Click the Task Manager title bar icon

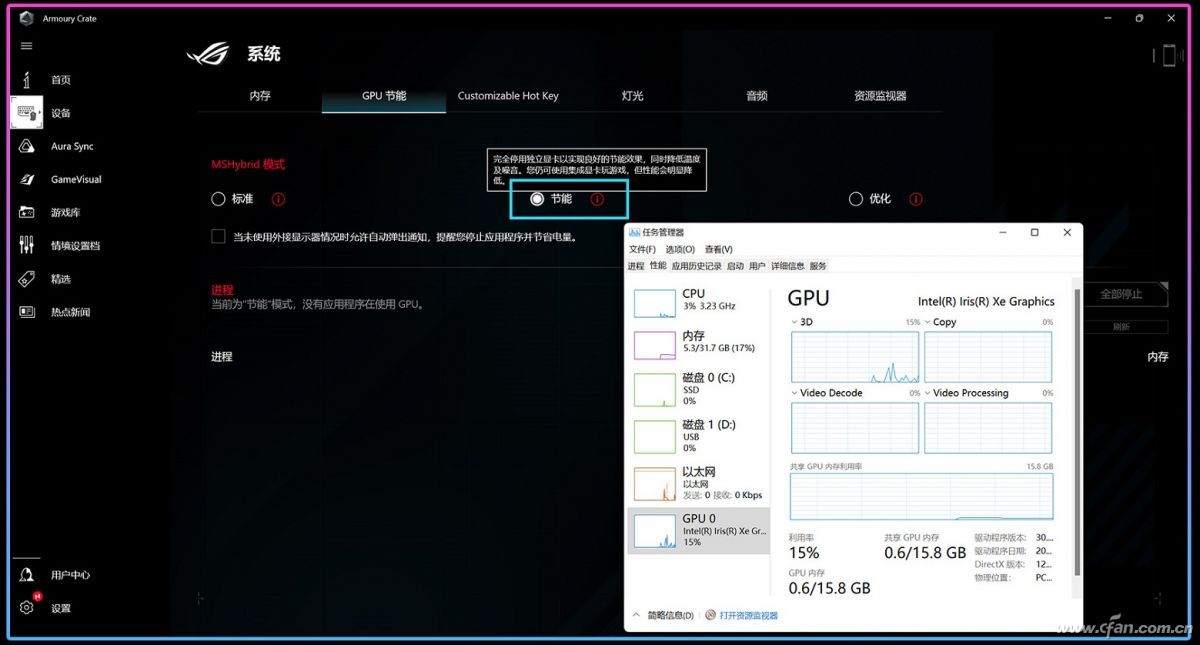point(634,232)
